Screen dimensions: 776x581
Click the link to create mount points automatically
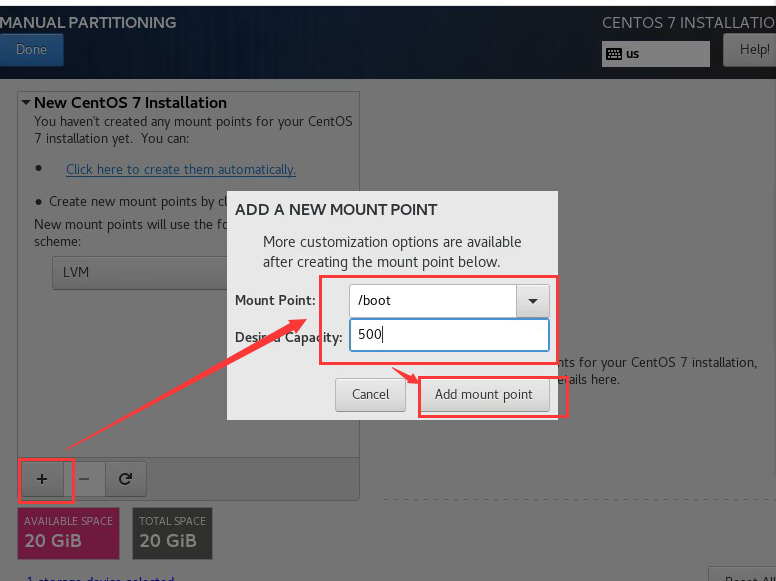tap(180, 170)
